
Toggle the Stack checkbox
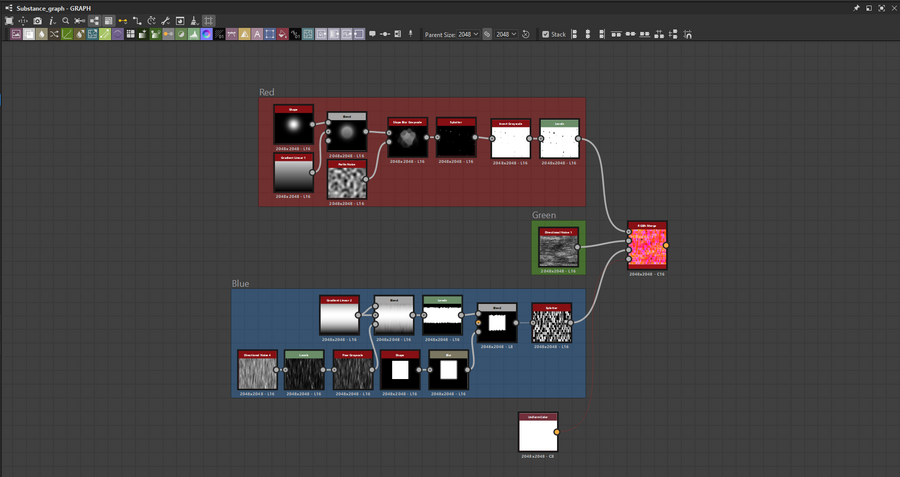546,34
